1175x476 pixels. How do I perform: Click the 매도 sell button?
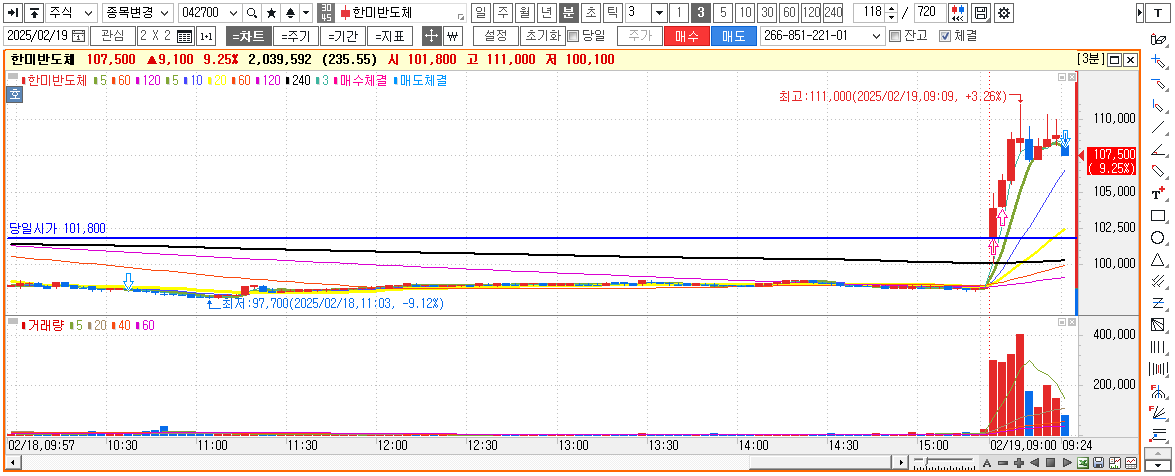(x=734, y=36)
